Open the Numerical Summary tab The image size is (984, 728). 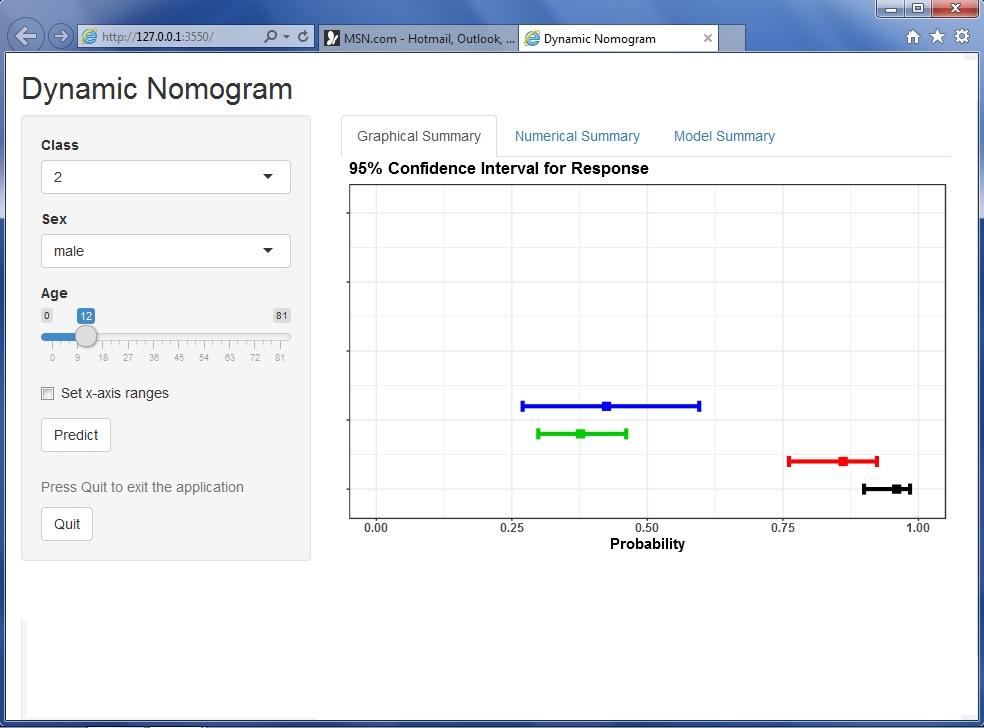click(577, 136)
